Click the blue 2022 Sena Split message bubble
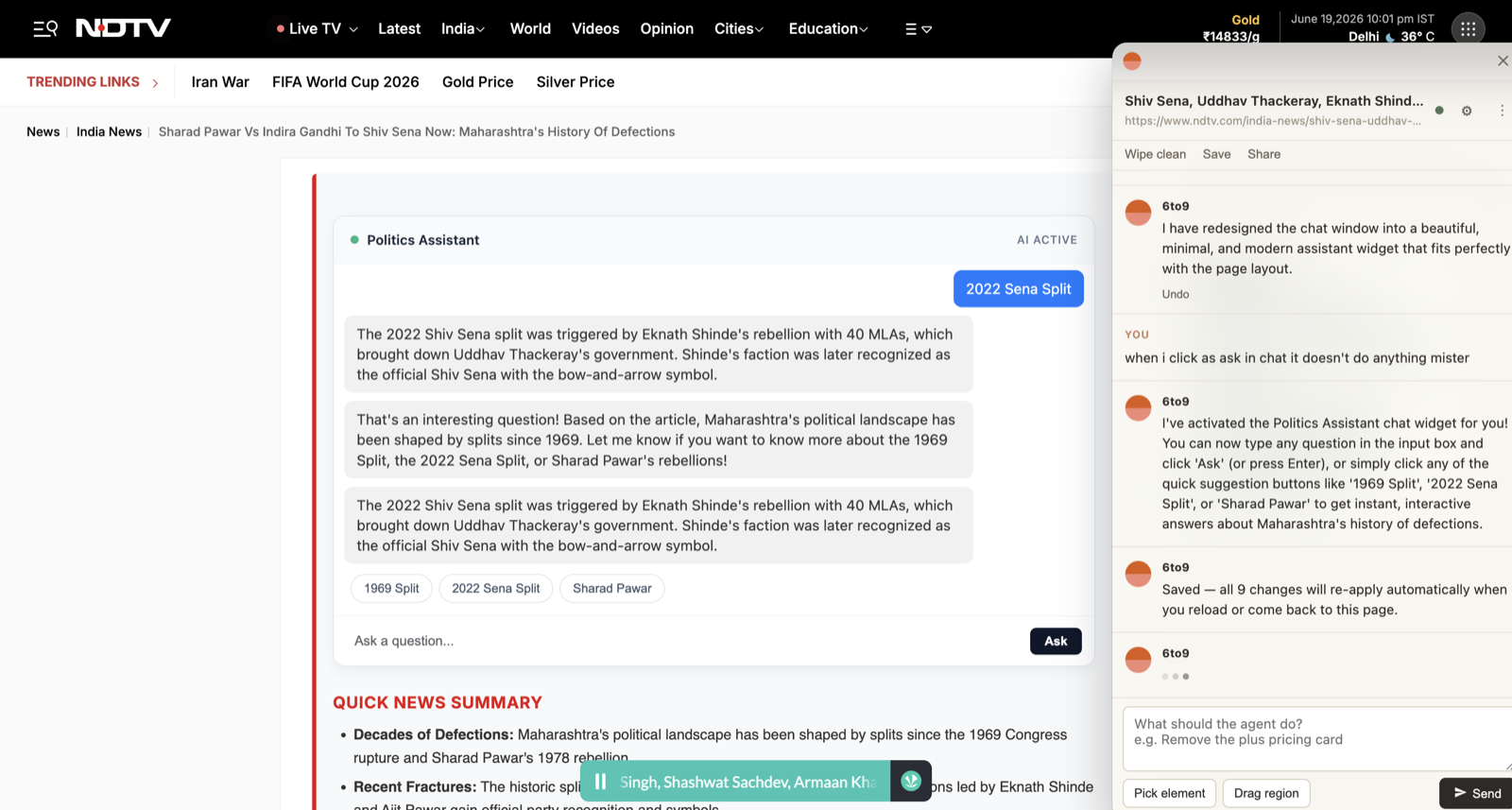1512x810 pixels. (1018, 289)
